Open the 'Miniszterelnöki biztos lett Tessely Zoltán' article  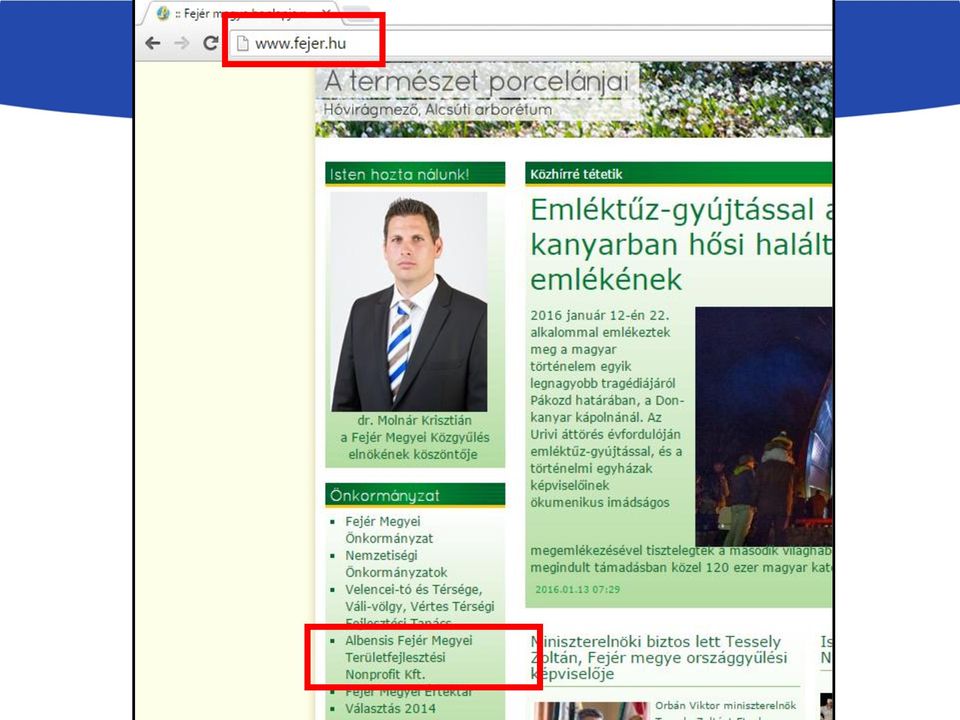[659, 658]
